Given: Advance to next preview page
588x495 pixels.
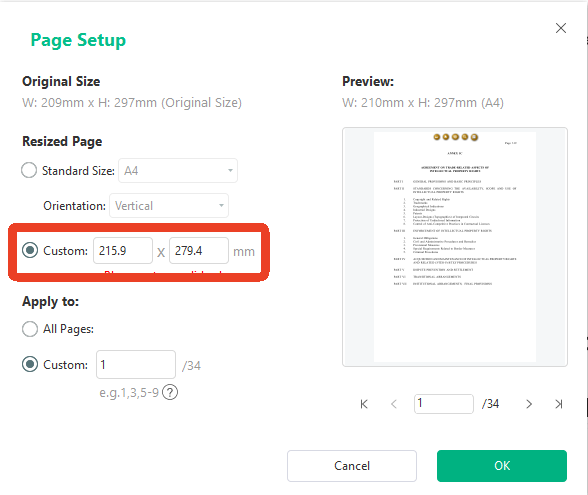Looking at the screenshot, I should click(x=529, y=404).
